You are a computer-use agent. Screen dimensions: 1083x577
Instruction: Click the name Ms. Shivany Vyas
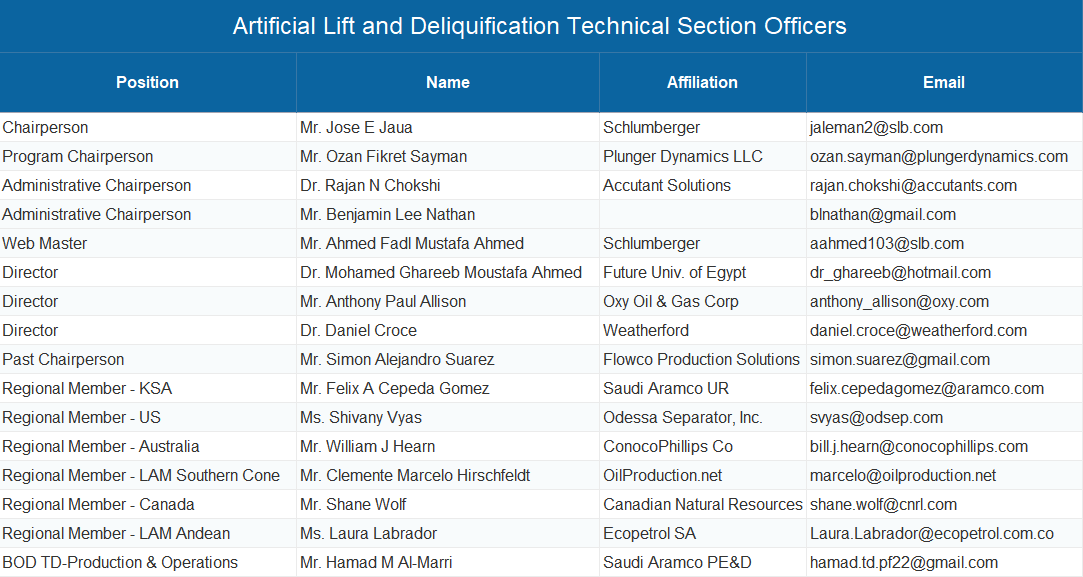click(361, 418)
